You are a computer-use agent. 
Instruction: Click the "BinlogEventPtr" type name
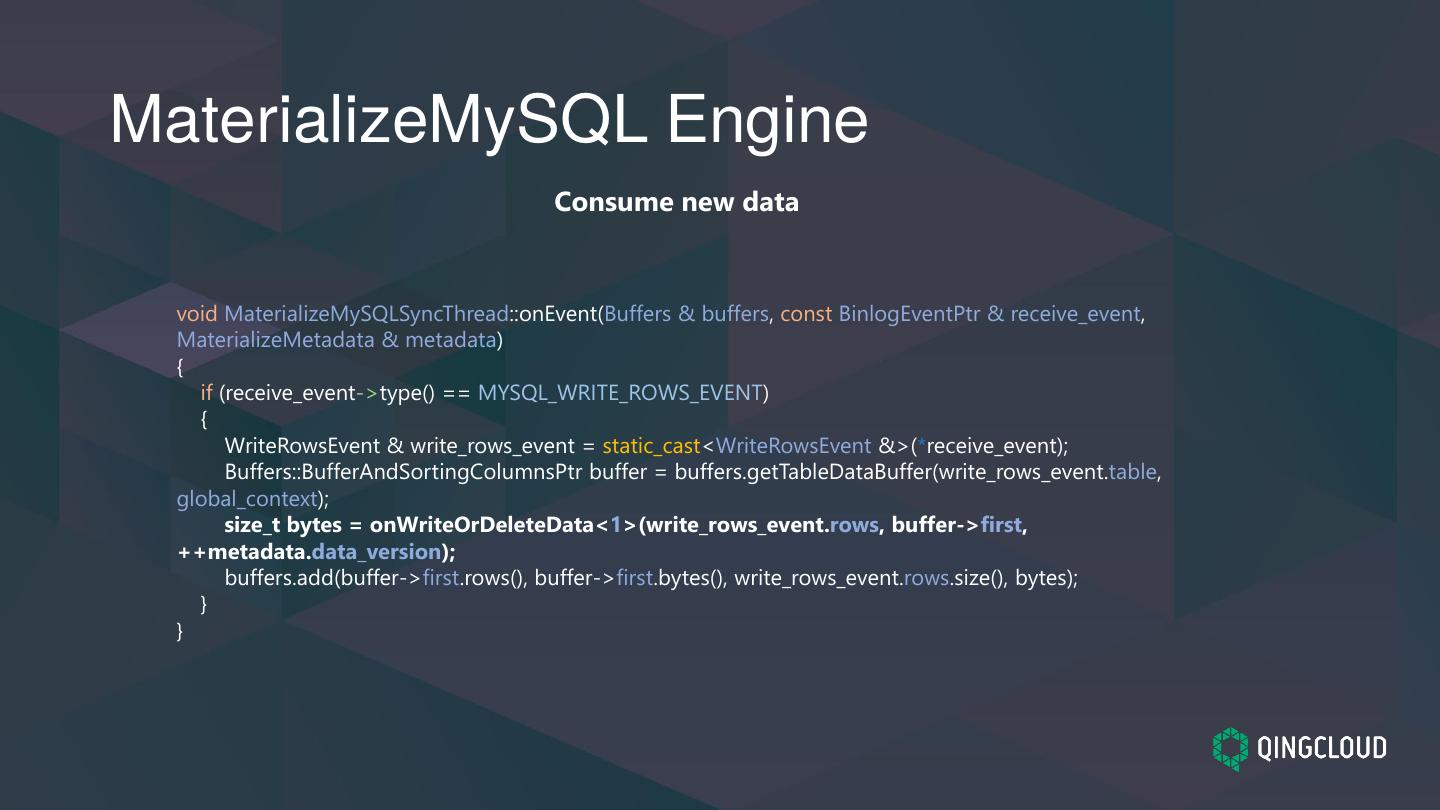point(910,314)
